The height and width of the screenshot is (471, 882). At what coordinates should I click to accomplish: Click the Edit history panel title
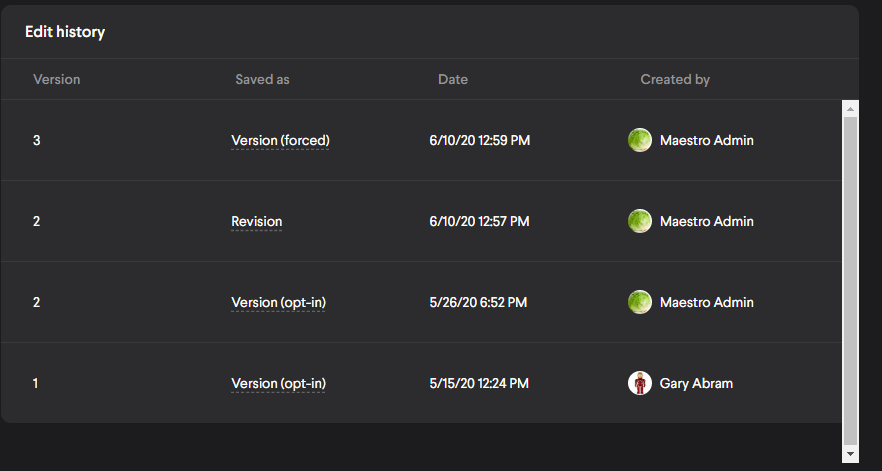(x=65, y=32)
